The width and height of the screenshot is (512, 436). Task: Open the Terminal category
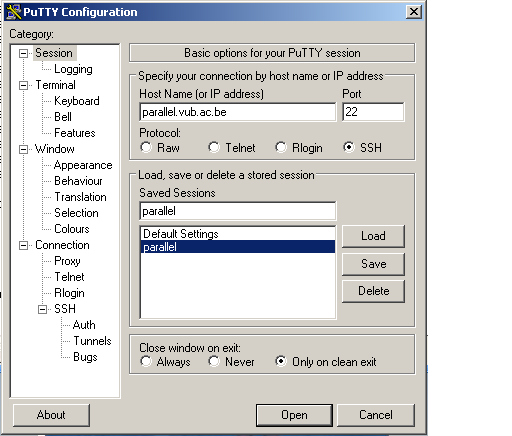[x=55, y=85]
